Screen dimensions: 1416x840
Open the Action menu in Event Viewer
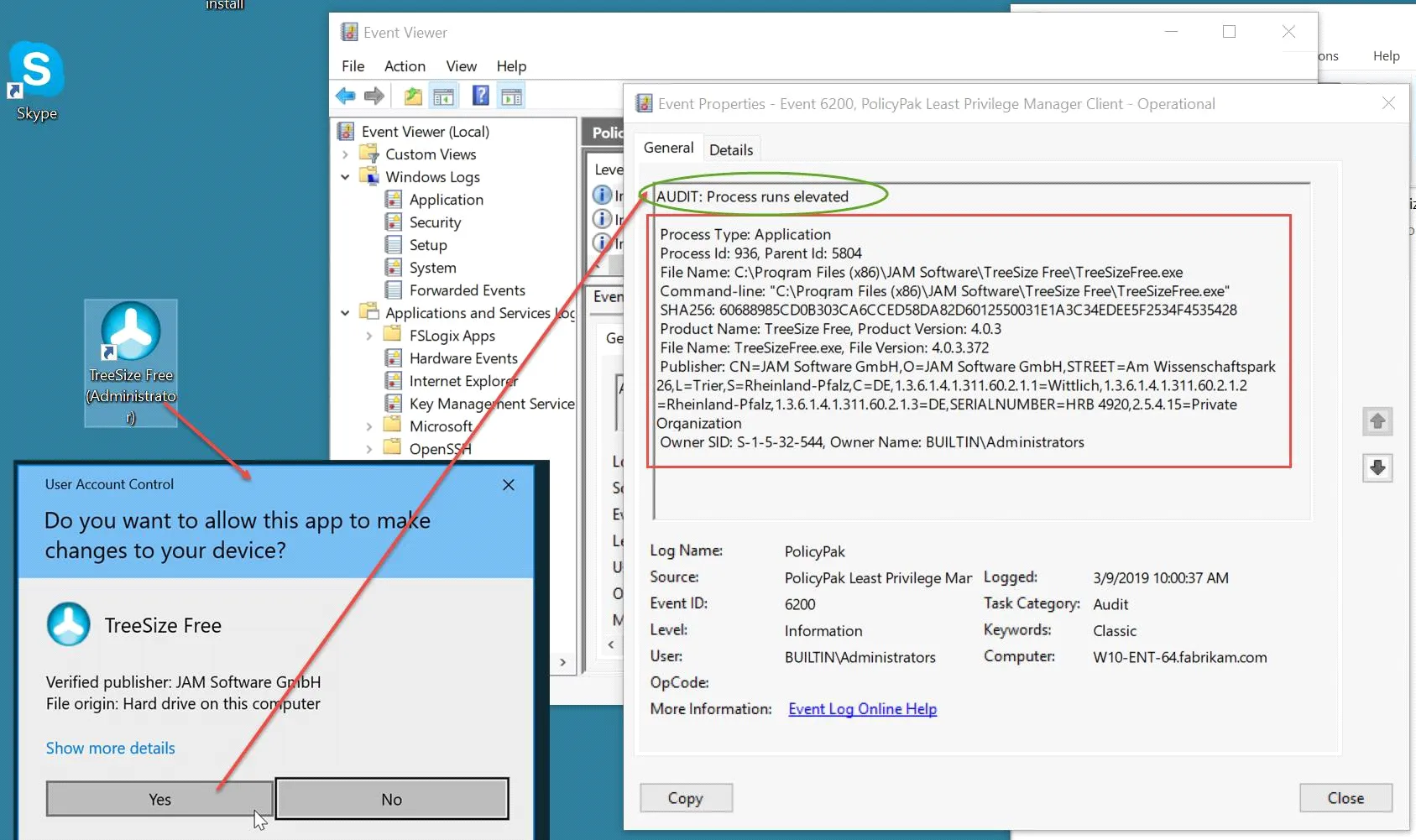pos(405,66)
